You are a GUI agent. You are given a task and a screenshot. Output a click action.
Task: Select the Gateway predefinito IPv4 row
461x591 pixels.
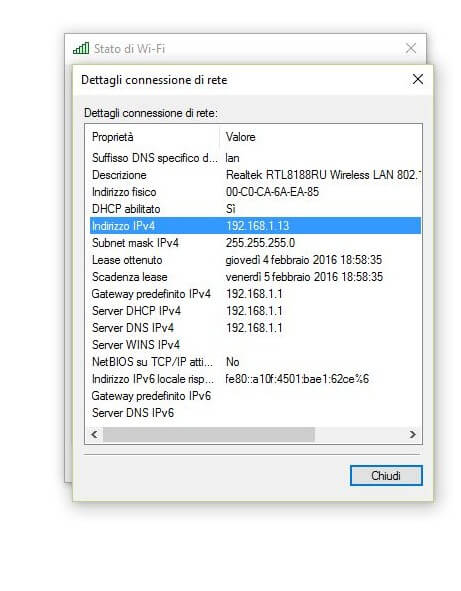click(255, 294)
